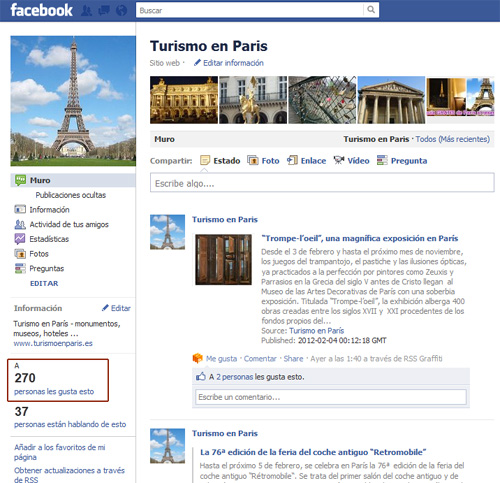The image size is (500, 483).
Task: Open the Trompe-l'oeil article title
Action: click(360, 238)
